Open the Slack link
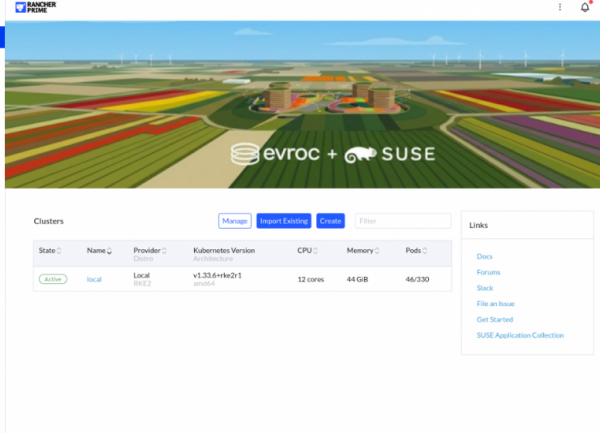Screen dimensions: 600x433 coord(485,288)
